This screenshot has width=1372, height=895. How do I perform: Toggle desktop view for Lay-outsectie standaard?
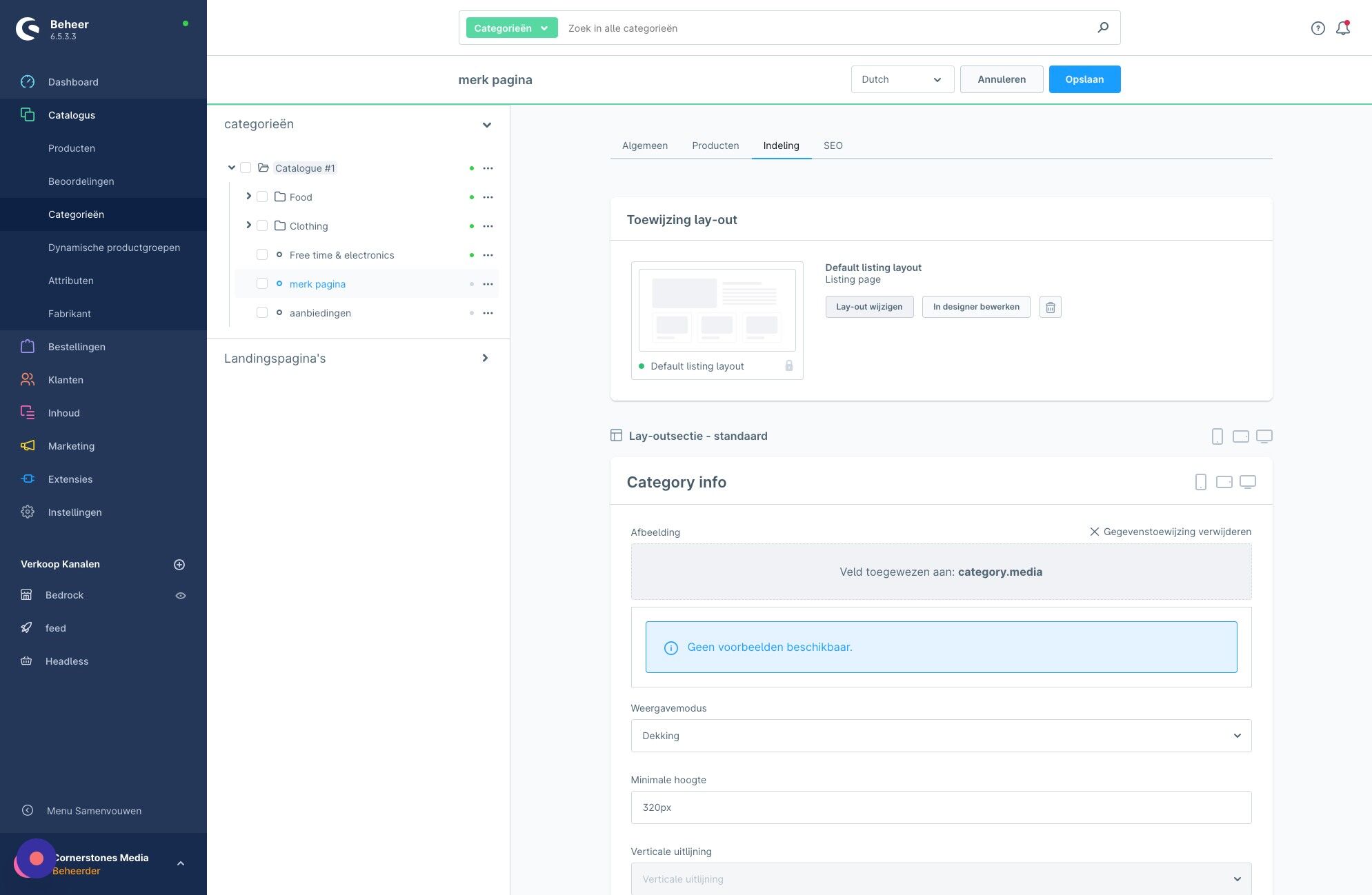(1264, 436)
